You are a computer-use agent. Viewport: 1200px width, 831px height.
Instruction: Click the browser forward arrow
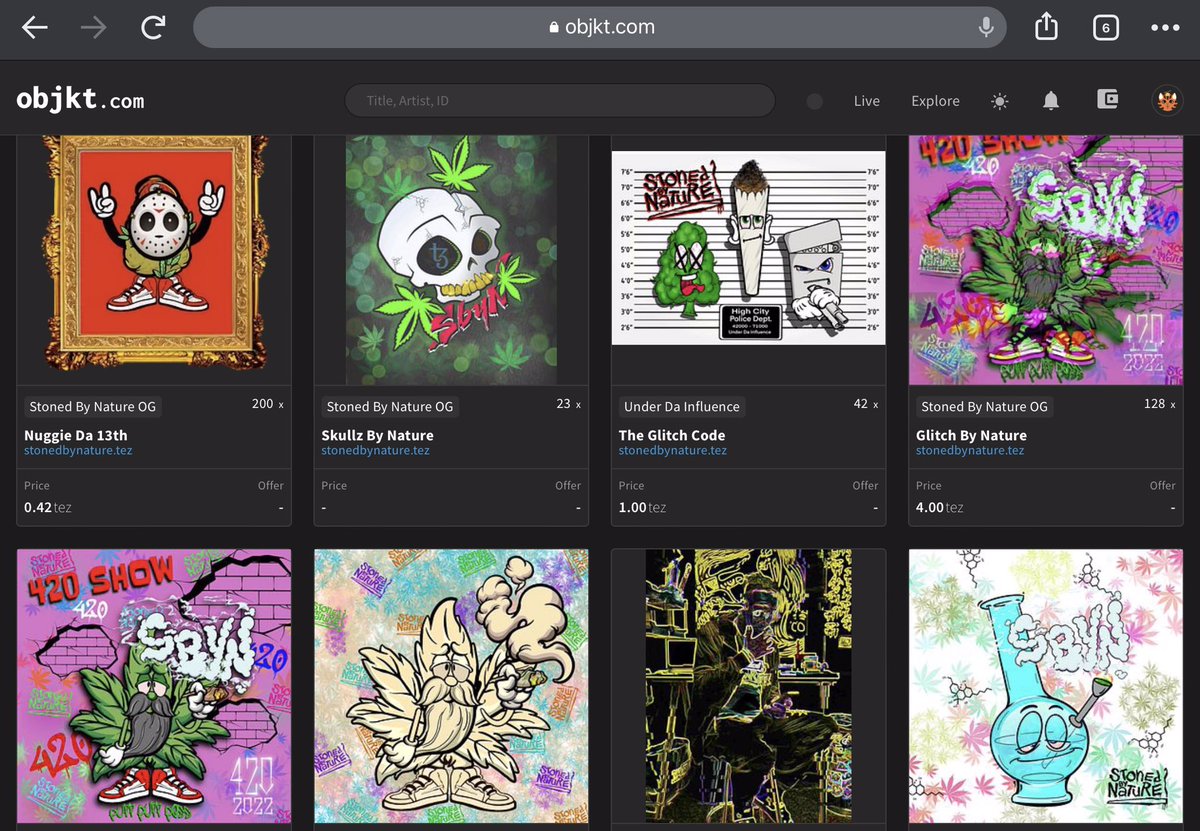[93, 28]
